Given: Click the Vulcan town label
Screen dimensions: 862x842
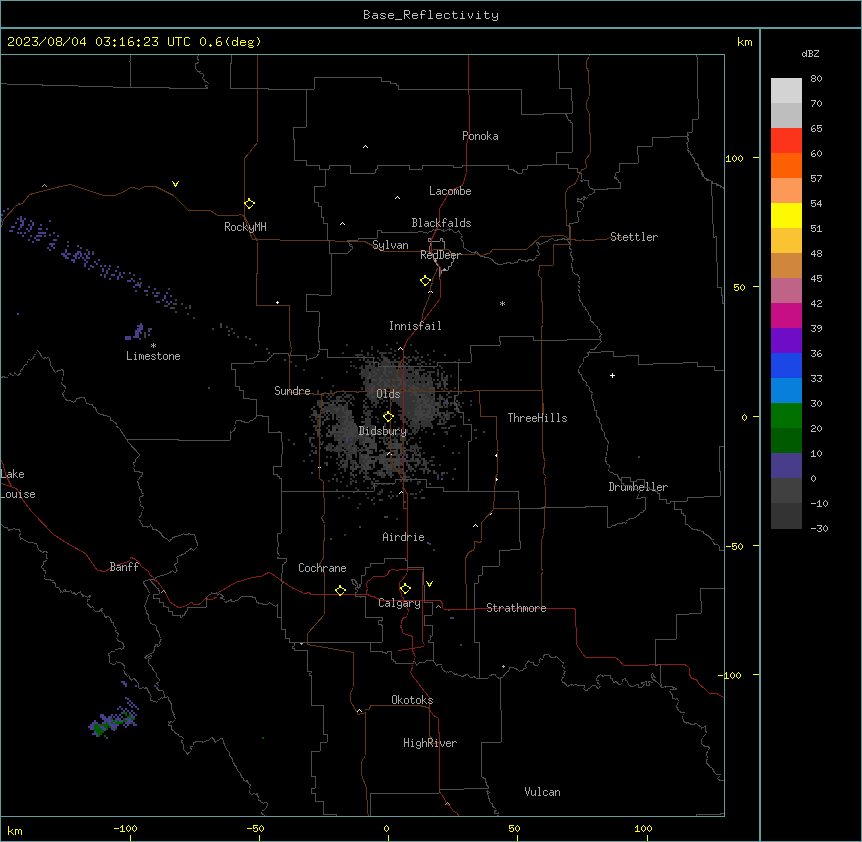Looking at the screenshot, I should 542,792.
